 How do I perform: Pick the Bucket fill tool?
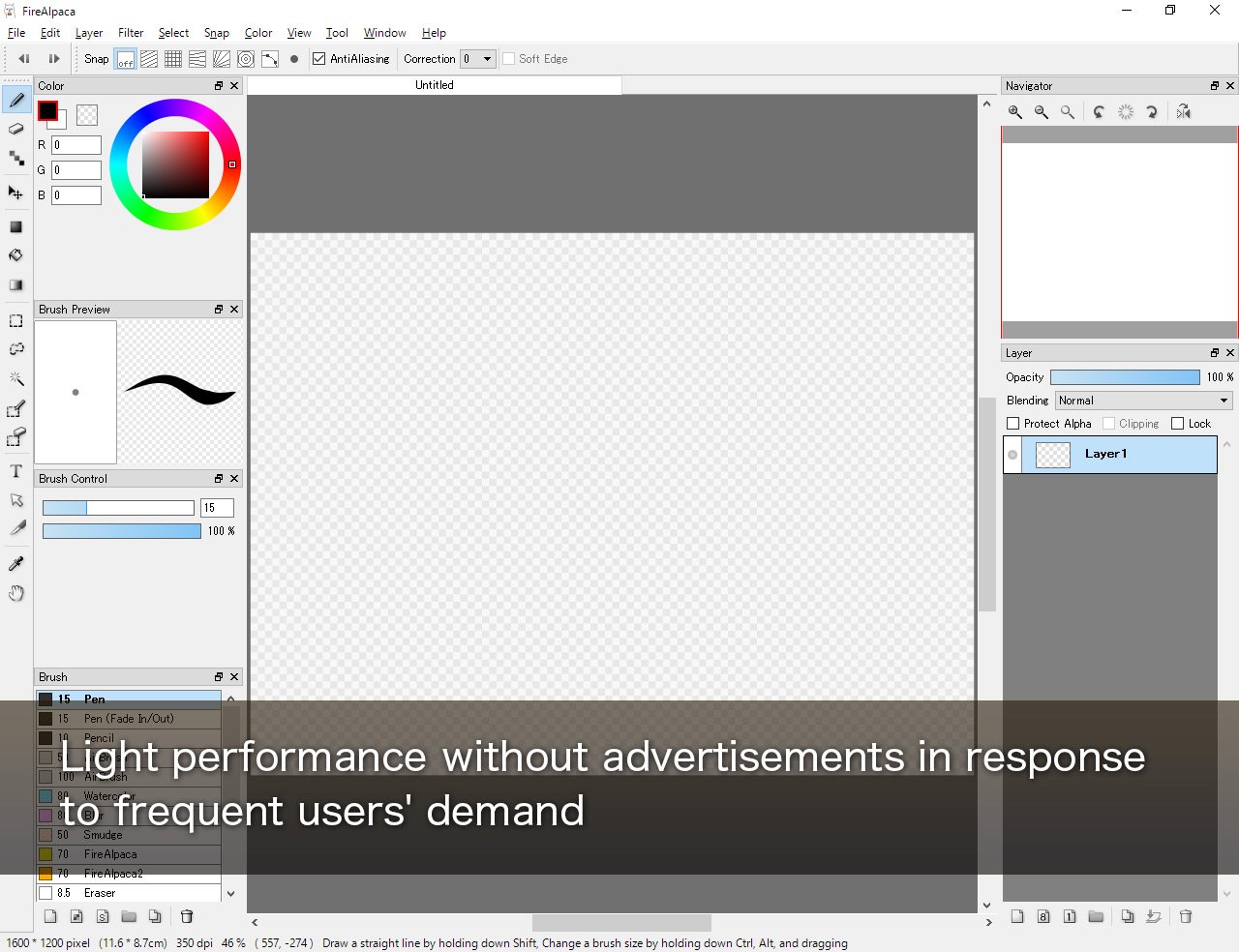coord(16,255)
